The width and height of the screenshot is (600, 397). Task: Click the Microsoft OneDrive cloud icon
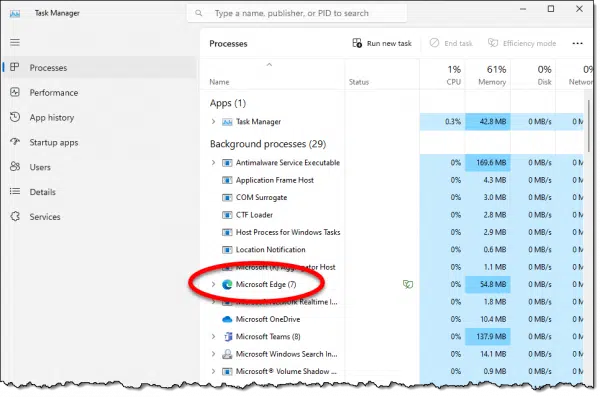[227, 319]
